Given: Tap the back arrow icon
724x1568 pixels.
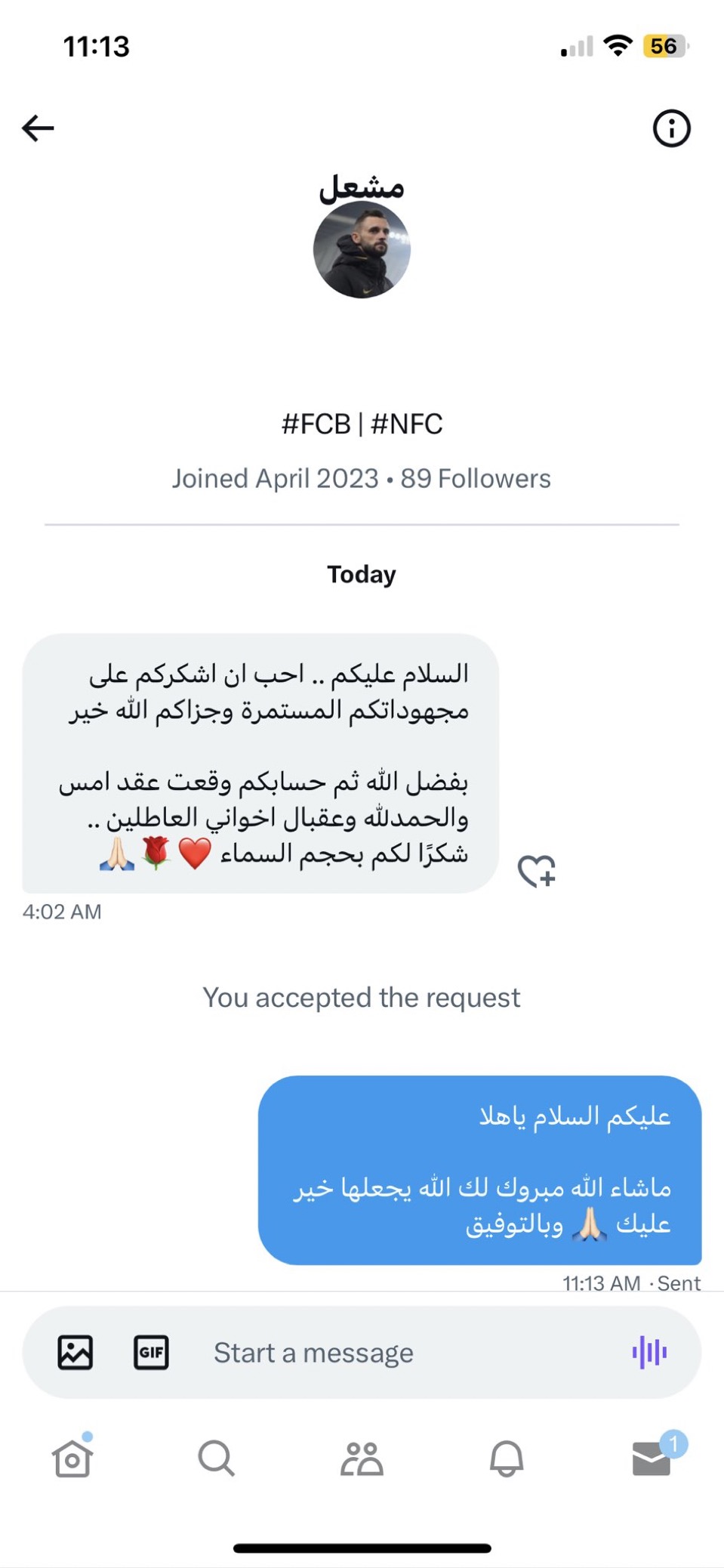Looking at the screenshot, I should (x=38, y=128).
